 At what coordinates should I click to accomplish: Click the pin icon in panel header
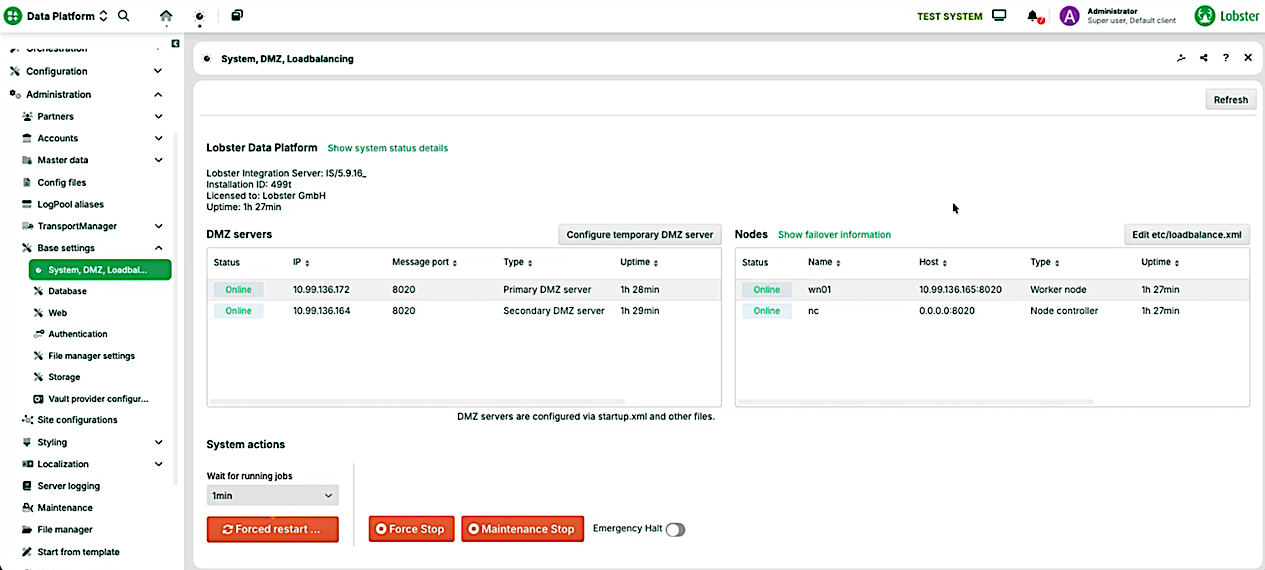[x=1181, y=58]
